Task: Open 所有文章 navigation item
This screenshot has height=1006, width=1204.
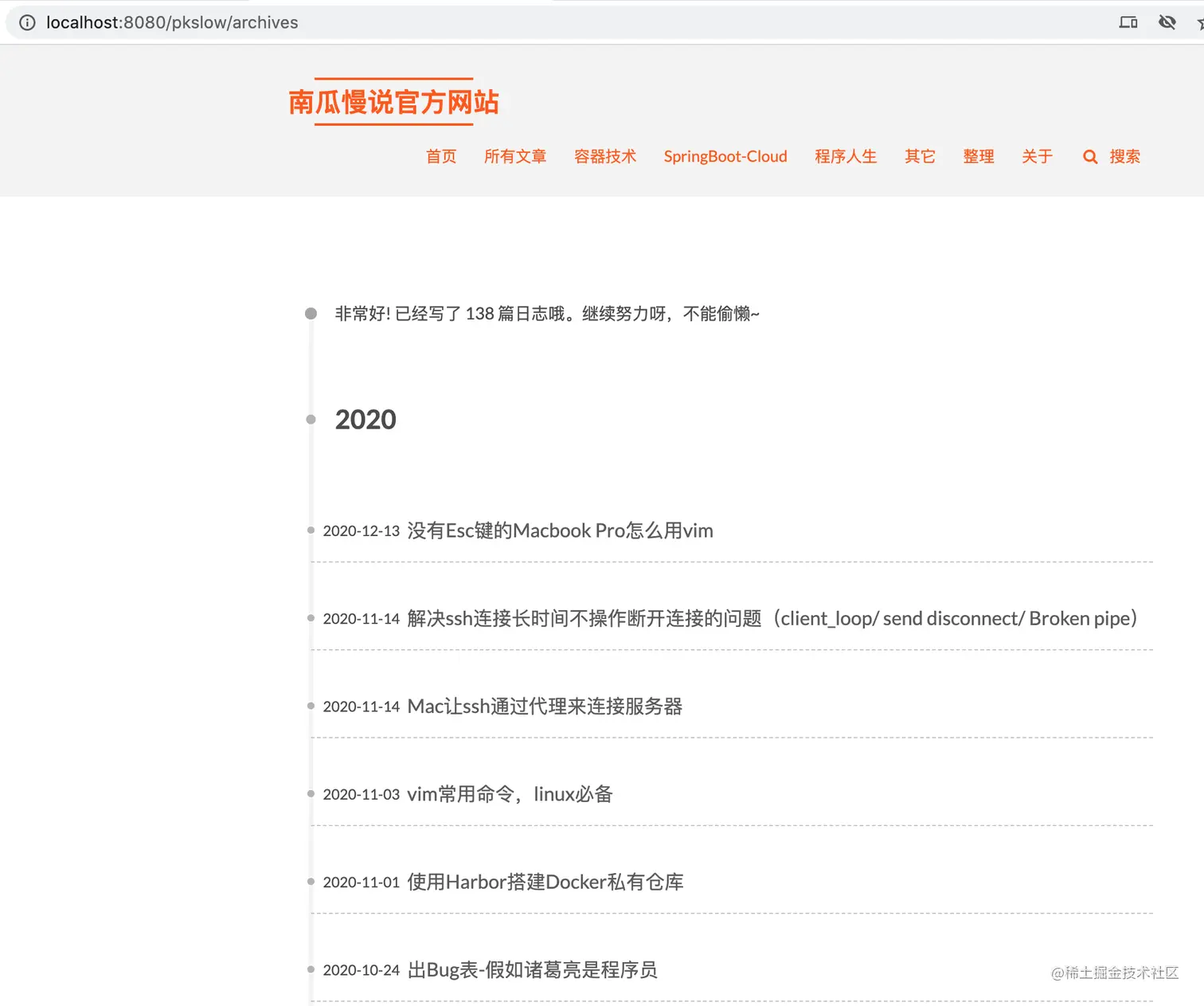Action: tap(515, 156)
